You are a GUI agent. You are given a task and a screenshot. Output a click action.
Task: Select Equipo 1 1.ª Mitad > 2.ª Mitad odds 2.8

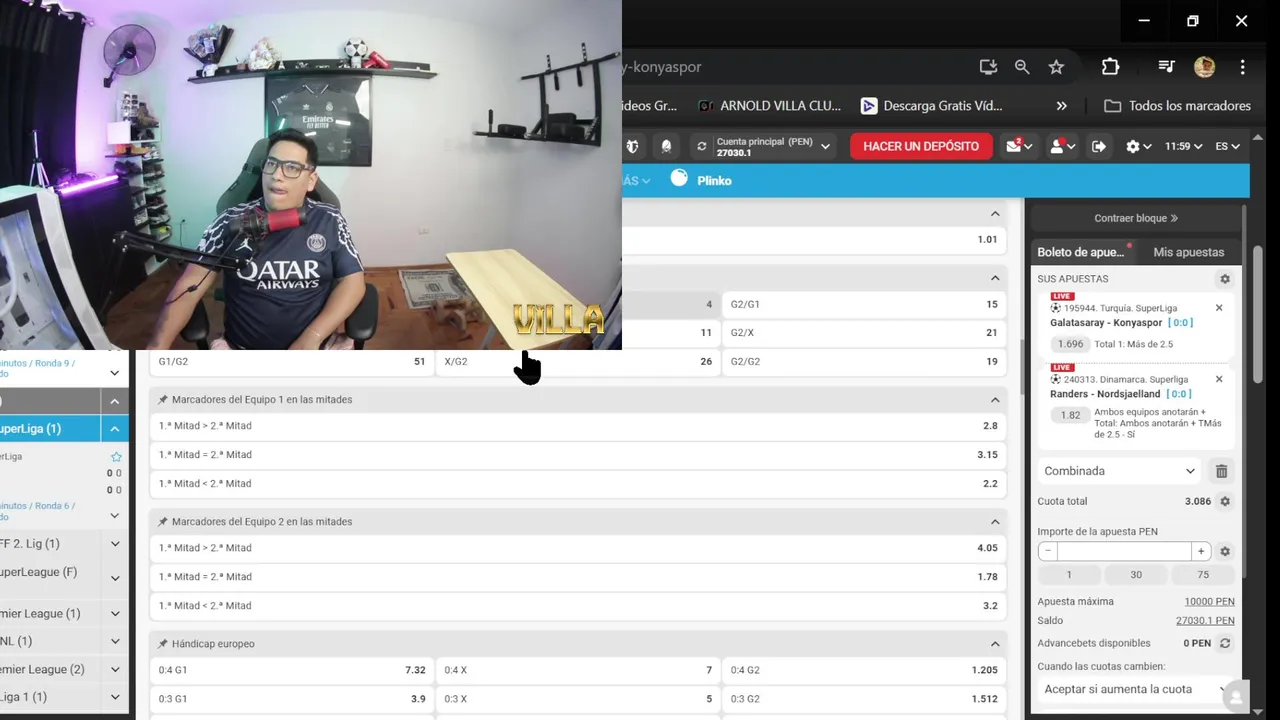pyautogui.click(x=578, y=426)
